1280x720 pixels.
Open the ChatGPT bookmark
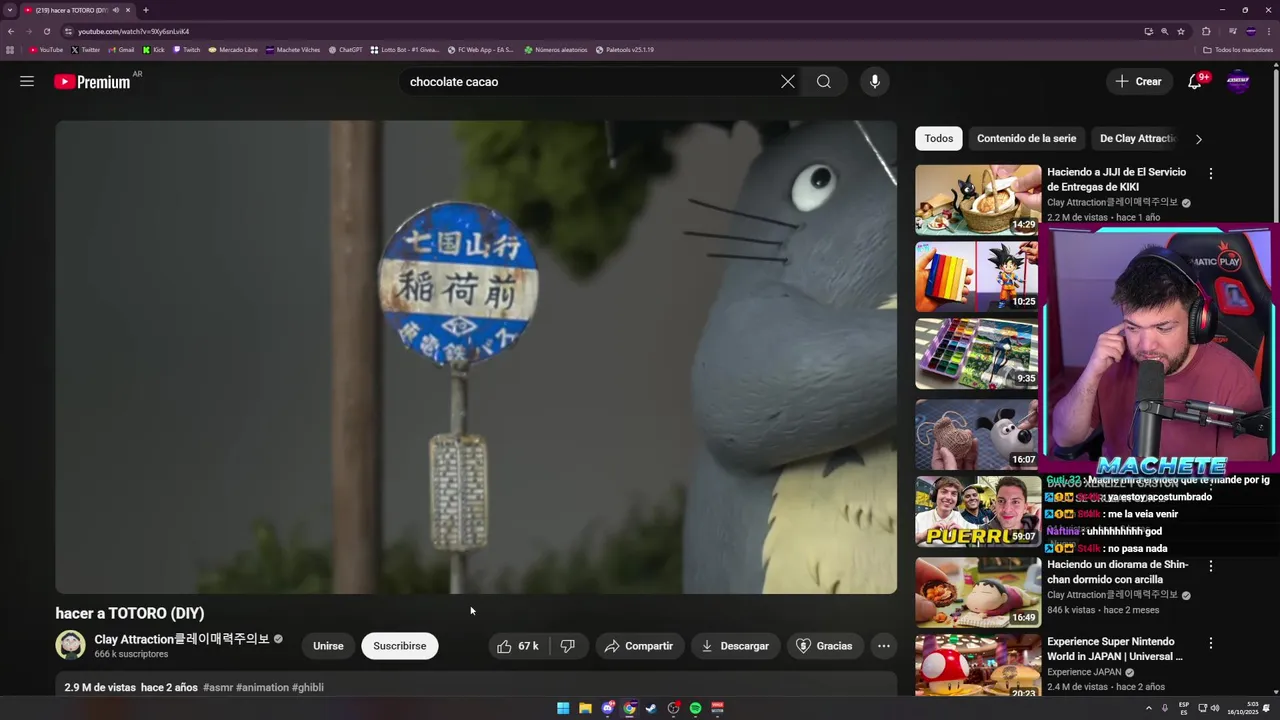346,50
